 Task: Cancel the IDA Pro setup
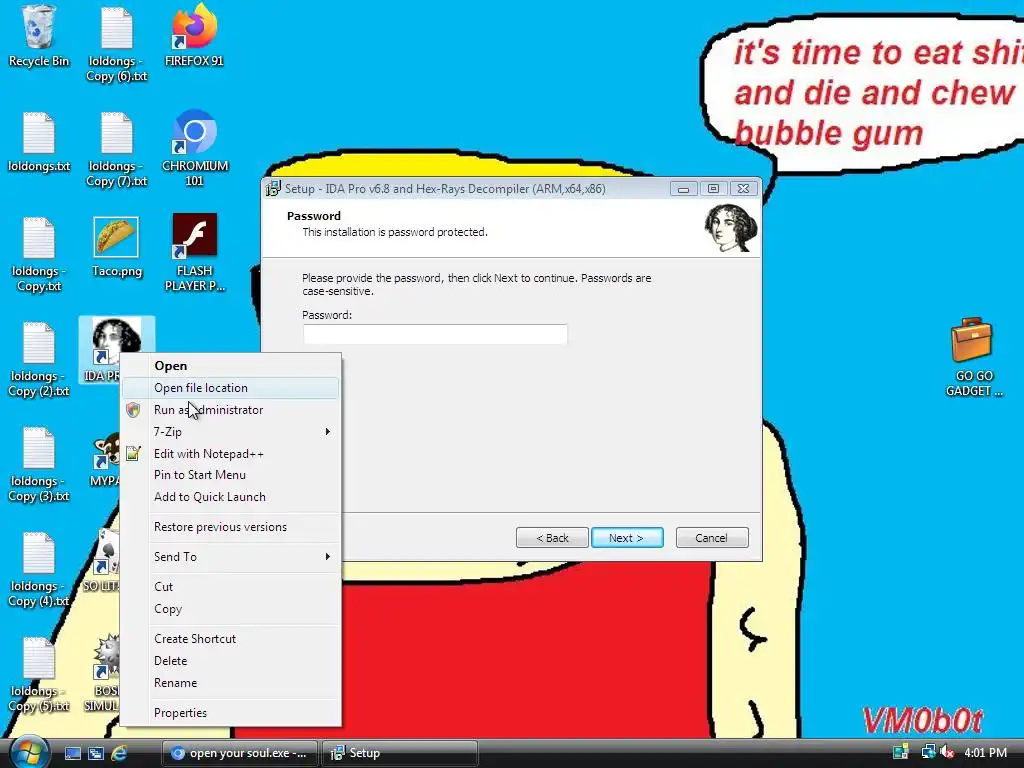pos(712,538)
